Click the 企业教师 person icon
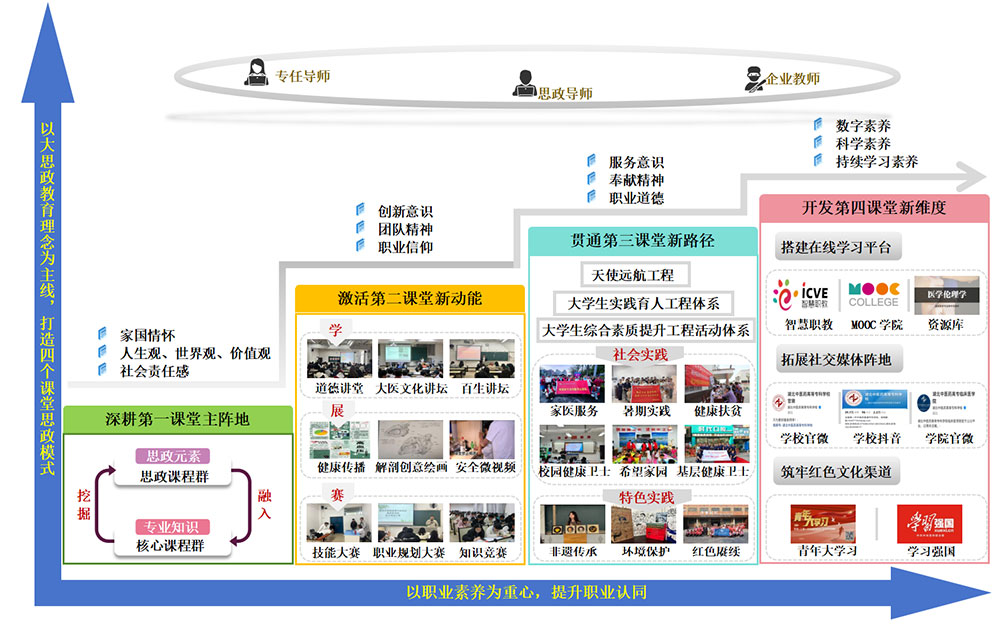This screenshot has height=624, width=1000. pyautogui.click(x=755, y=77)
